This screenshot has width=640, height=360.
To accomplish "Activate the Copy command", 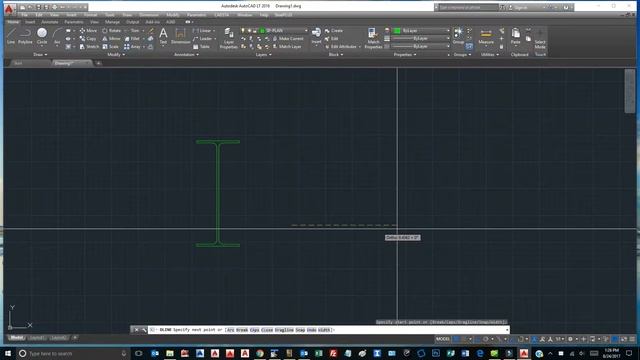I will coord(88,39).
